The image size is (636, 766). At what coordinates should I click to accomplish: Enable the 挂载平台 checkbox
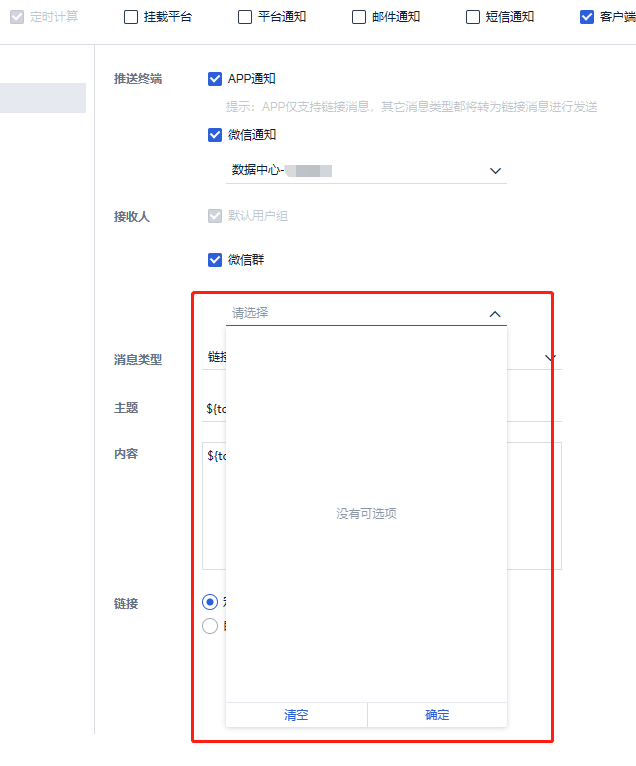point(131,17)
